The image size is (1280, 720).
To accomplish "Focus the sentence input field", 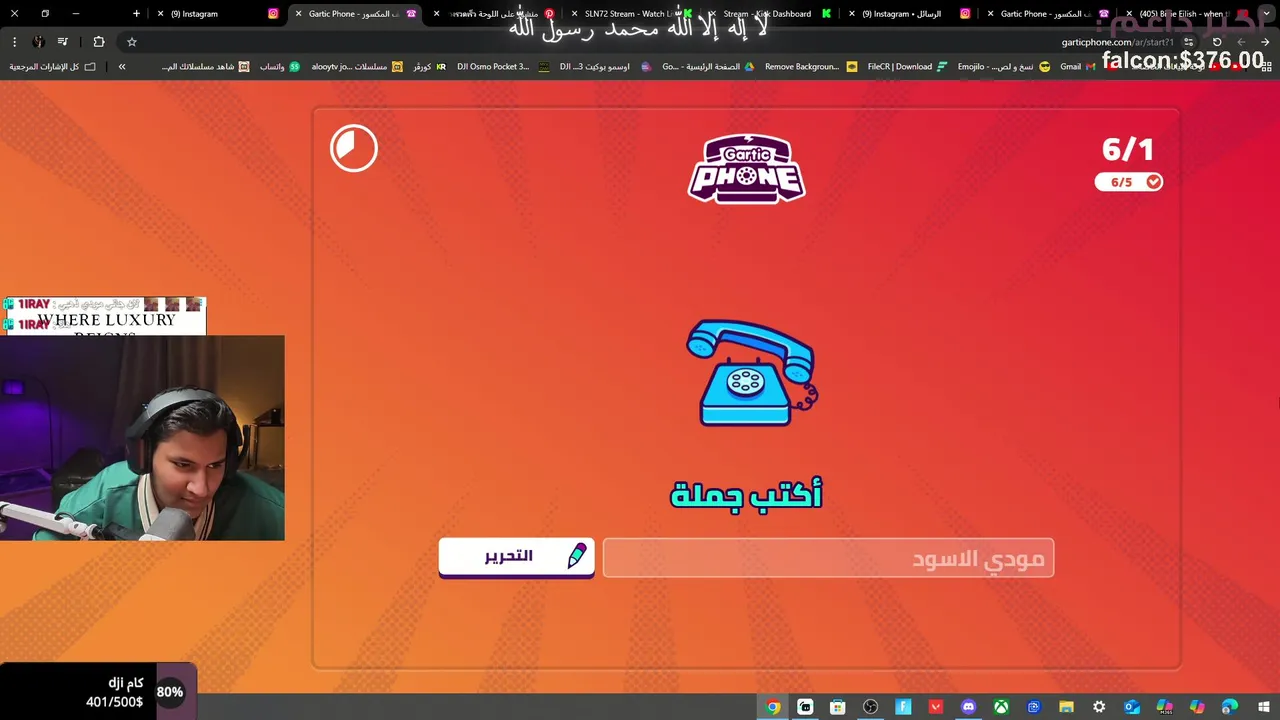I will 828,558.
